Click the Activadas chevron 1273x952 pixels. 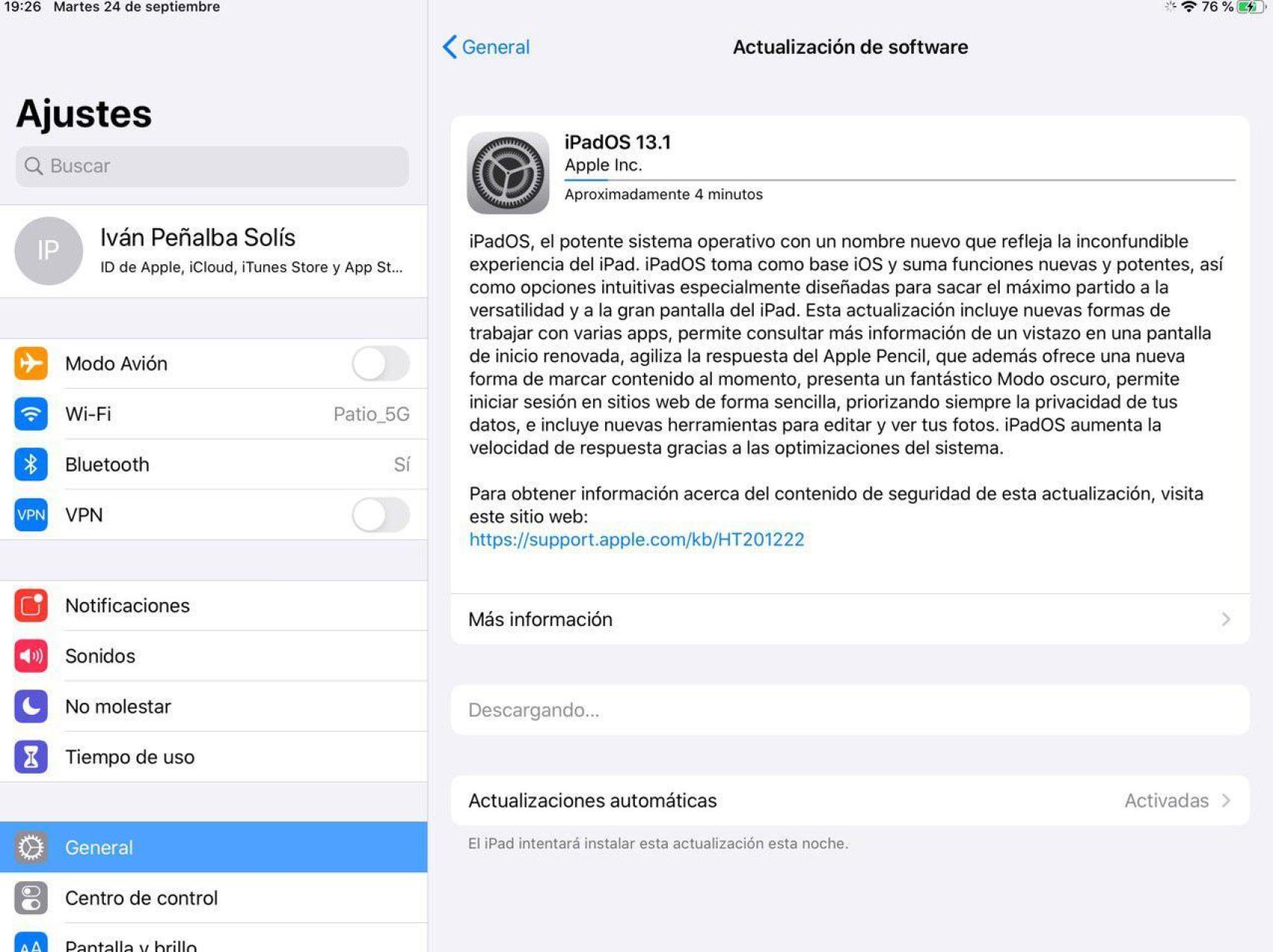click(x=1227, y=801)
